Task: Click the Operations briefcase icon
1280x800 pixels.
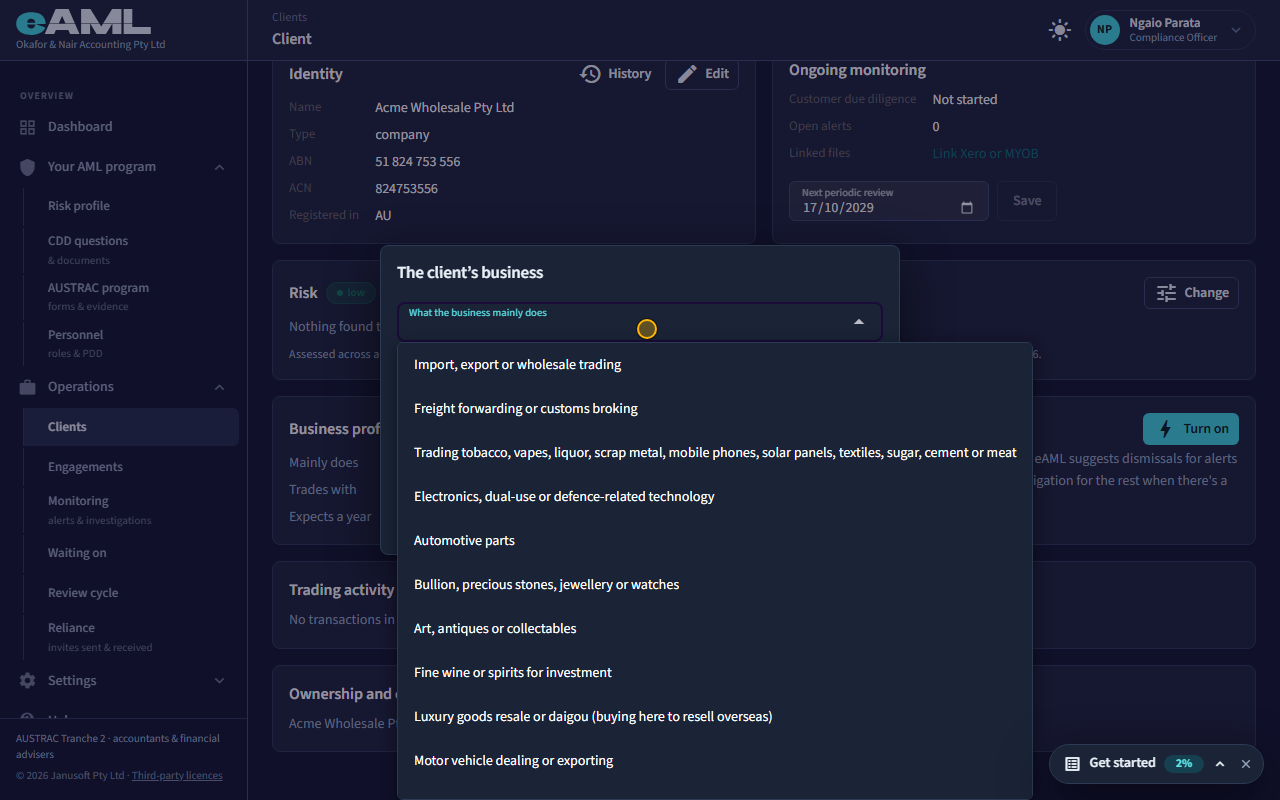Action: 28,387
